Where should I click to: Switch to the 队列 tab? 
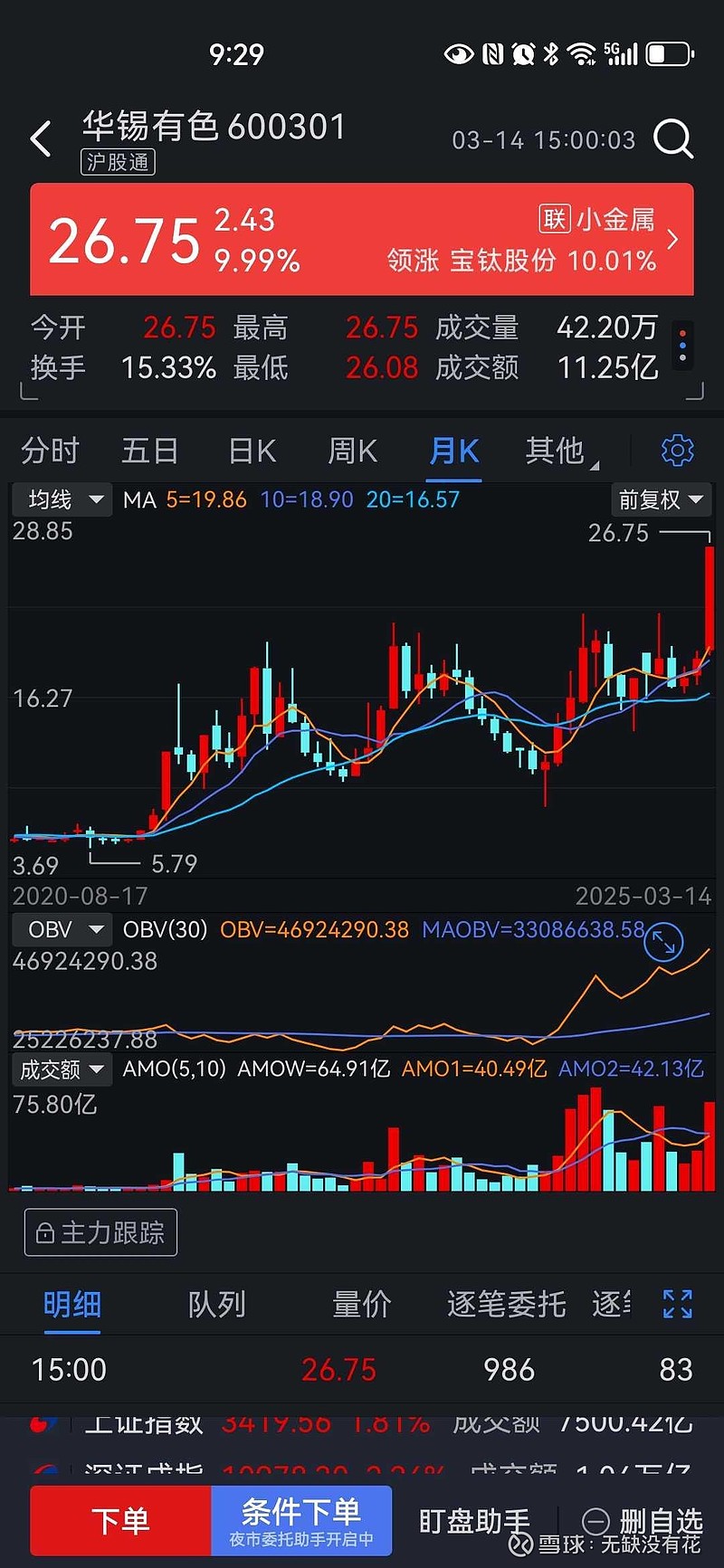[x=217, y=1304]
